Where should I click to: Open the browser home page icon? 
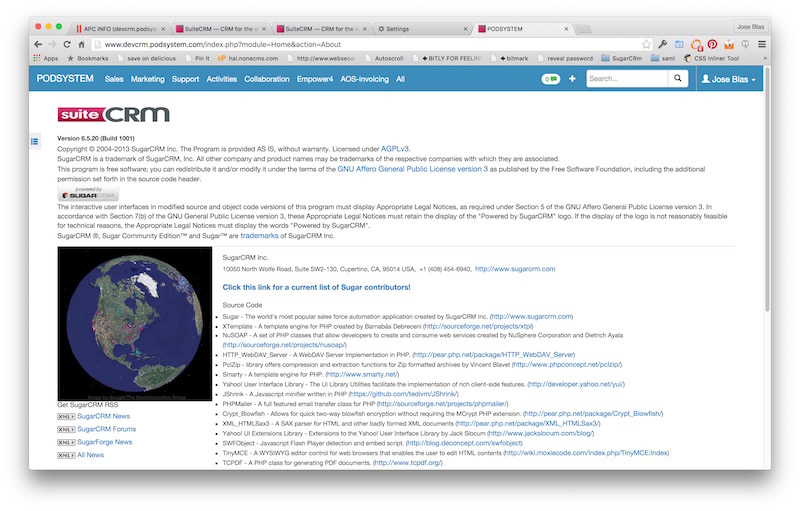click(x=81, y=44)
